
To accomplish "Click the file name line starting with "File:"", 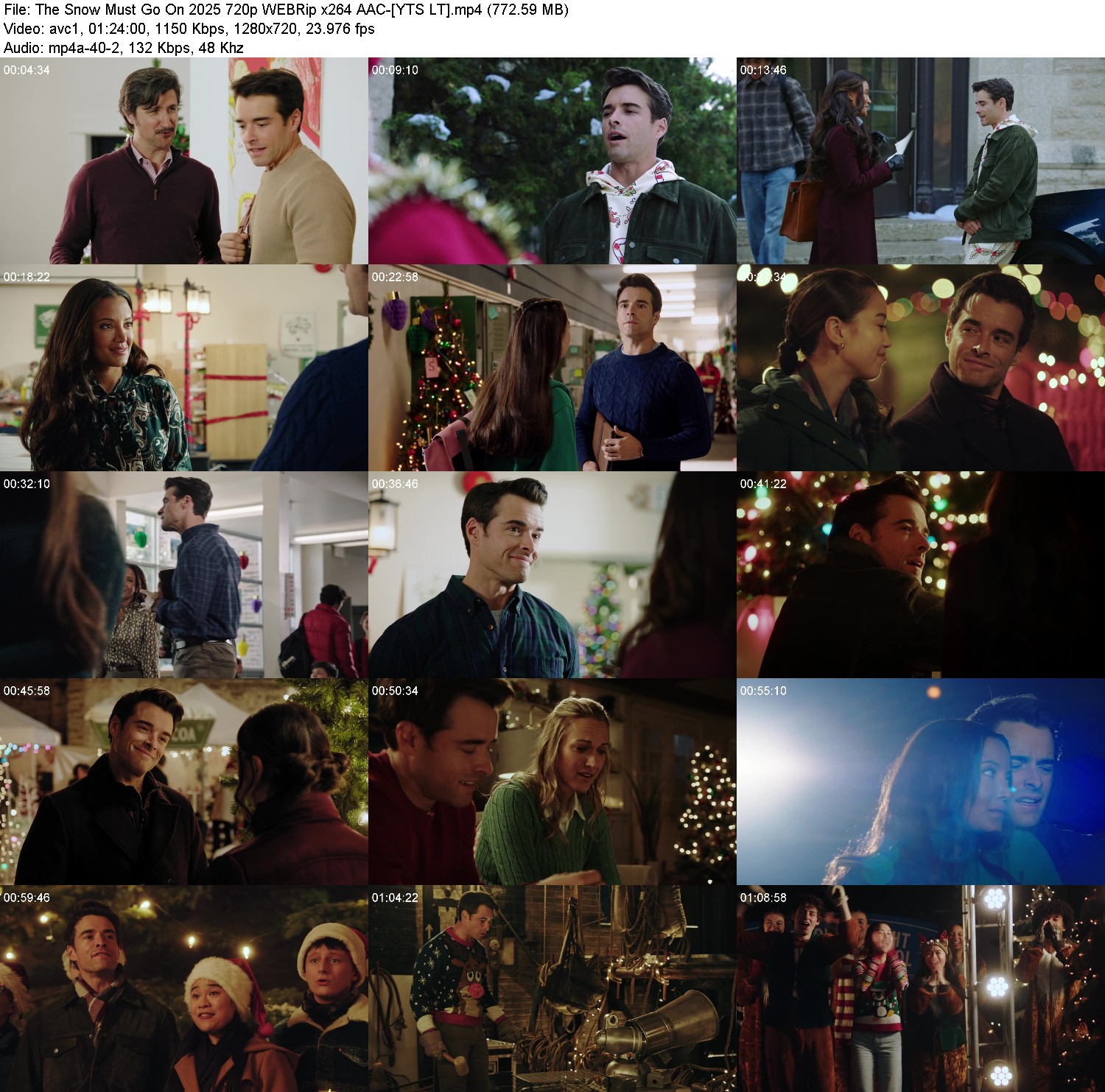I will point(286,10).
